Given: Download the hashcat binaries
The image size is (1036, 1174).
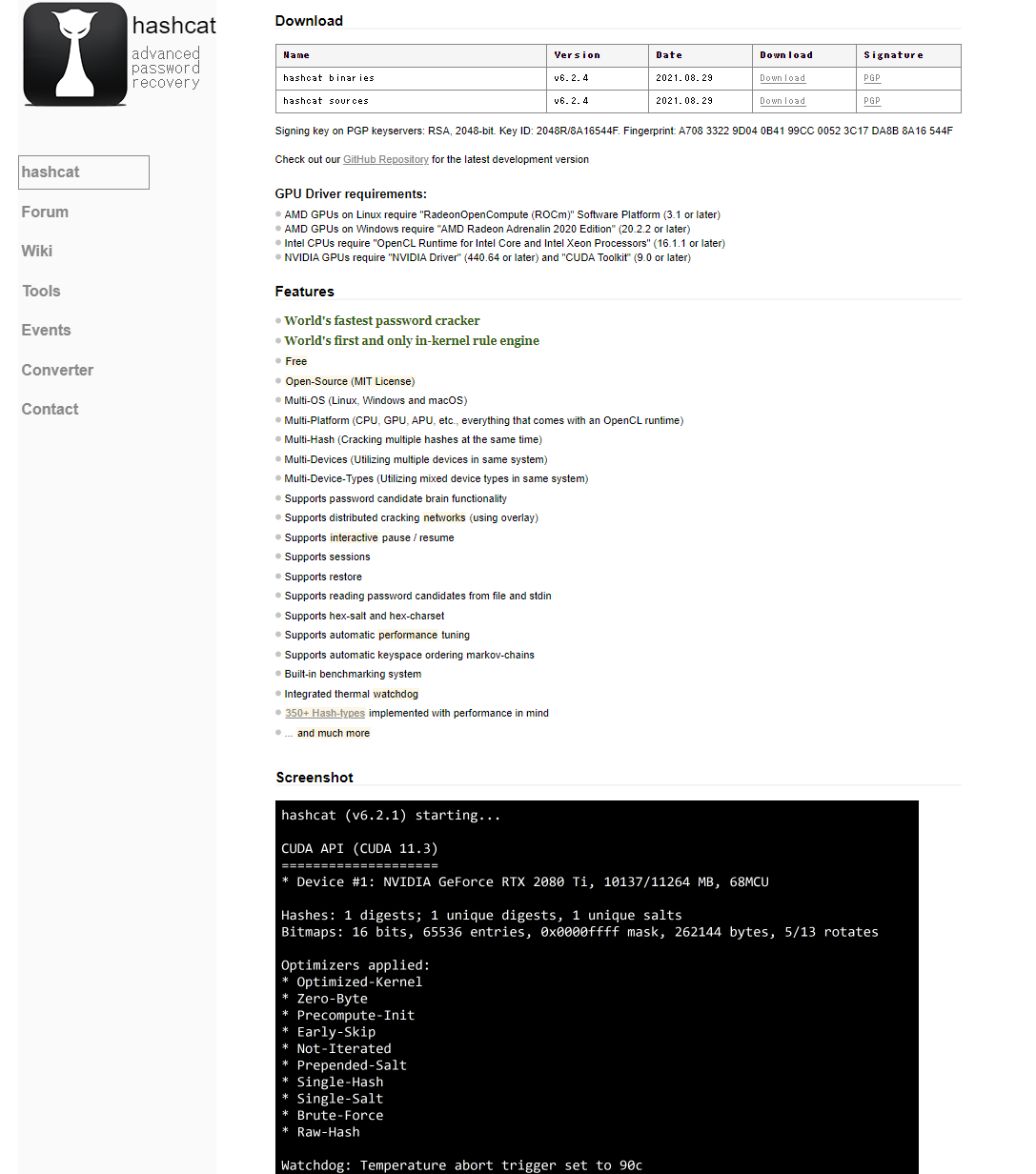Looking at the screenshot, I should click(x=782, y=78).
